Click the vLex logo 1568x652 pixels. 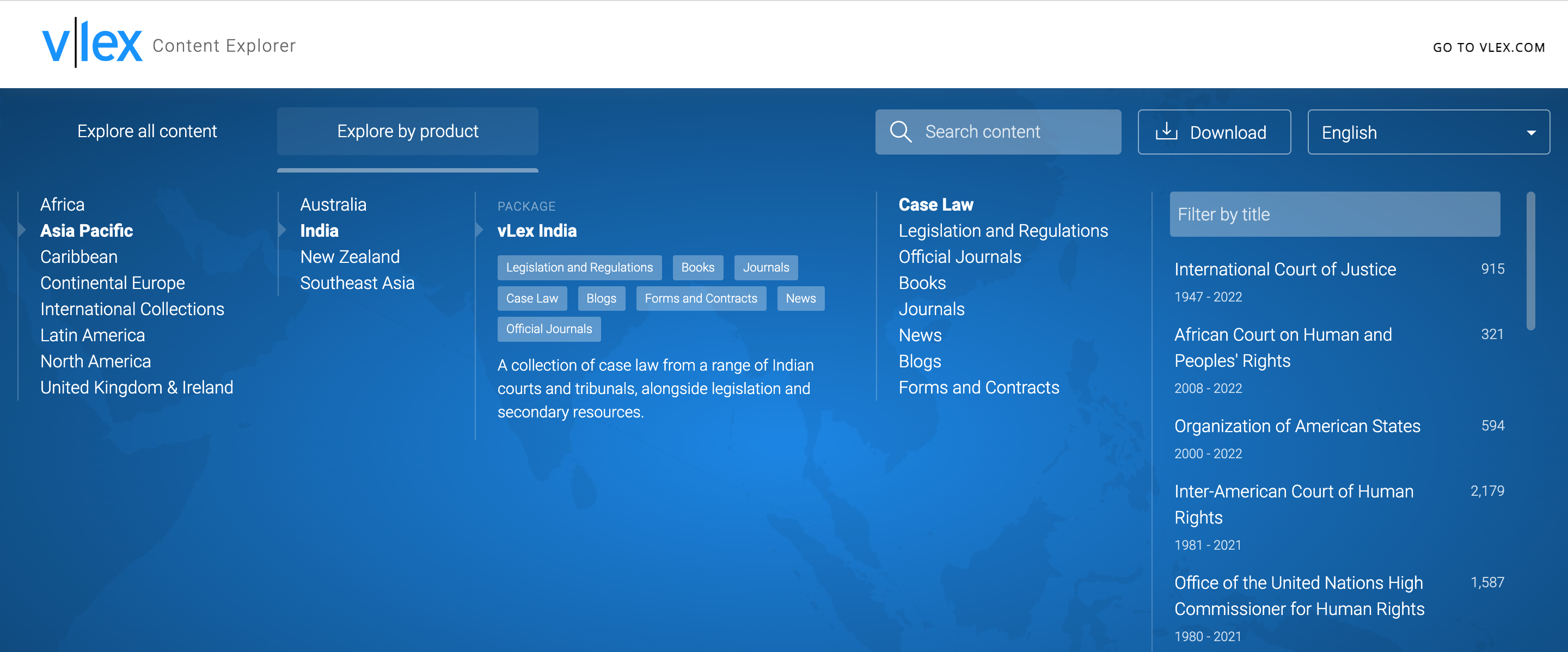(93, 42)
